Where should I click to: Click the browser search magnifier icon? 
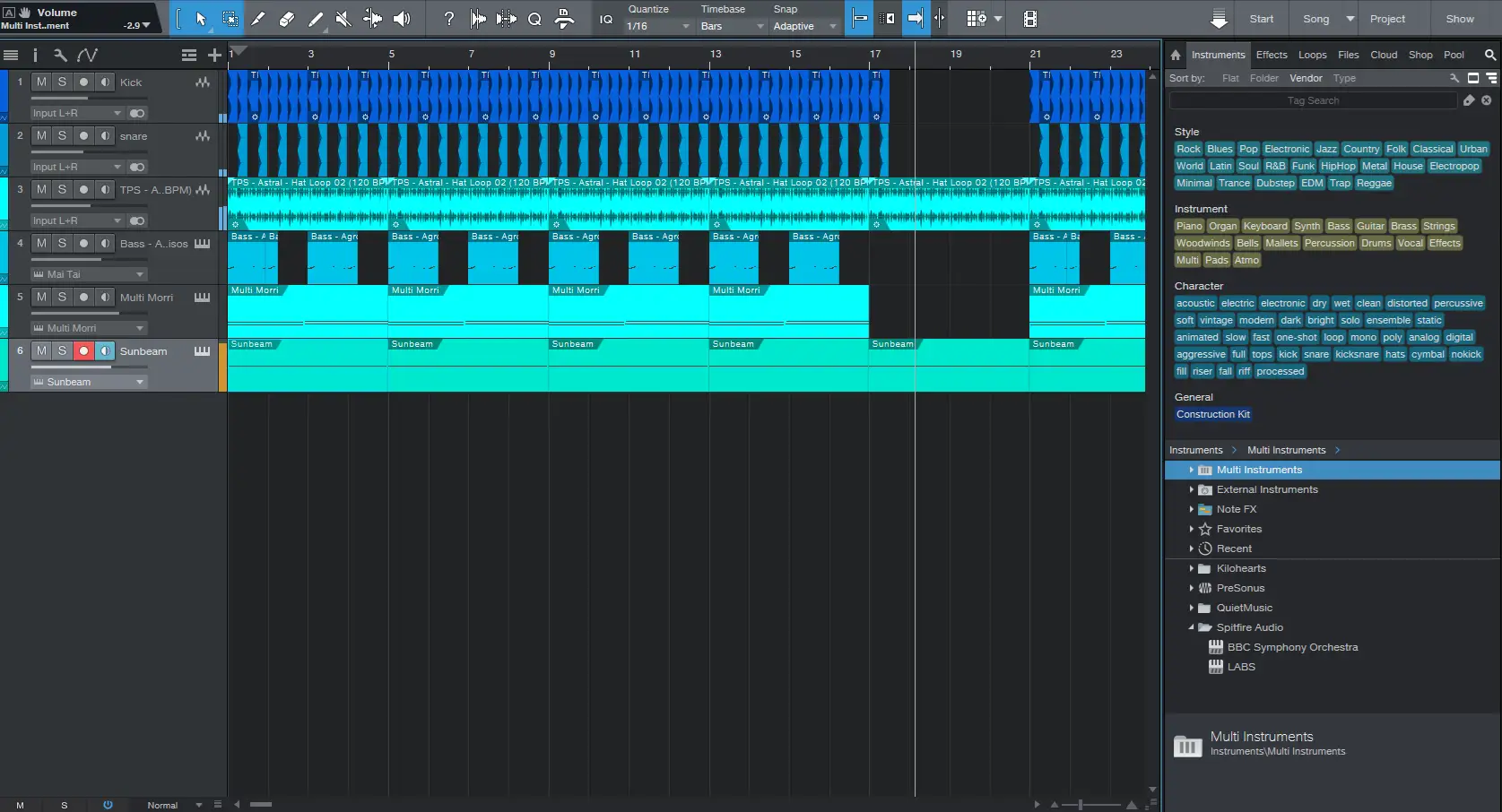1489,55
